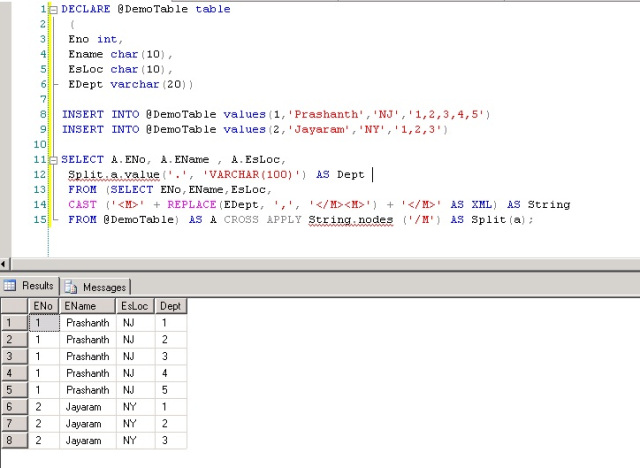Select result row header 8
The width and height of the screenshot is (640, 468).
pos(14,440)
